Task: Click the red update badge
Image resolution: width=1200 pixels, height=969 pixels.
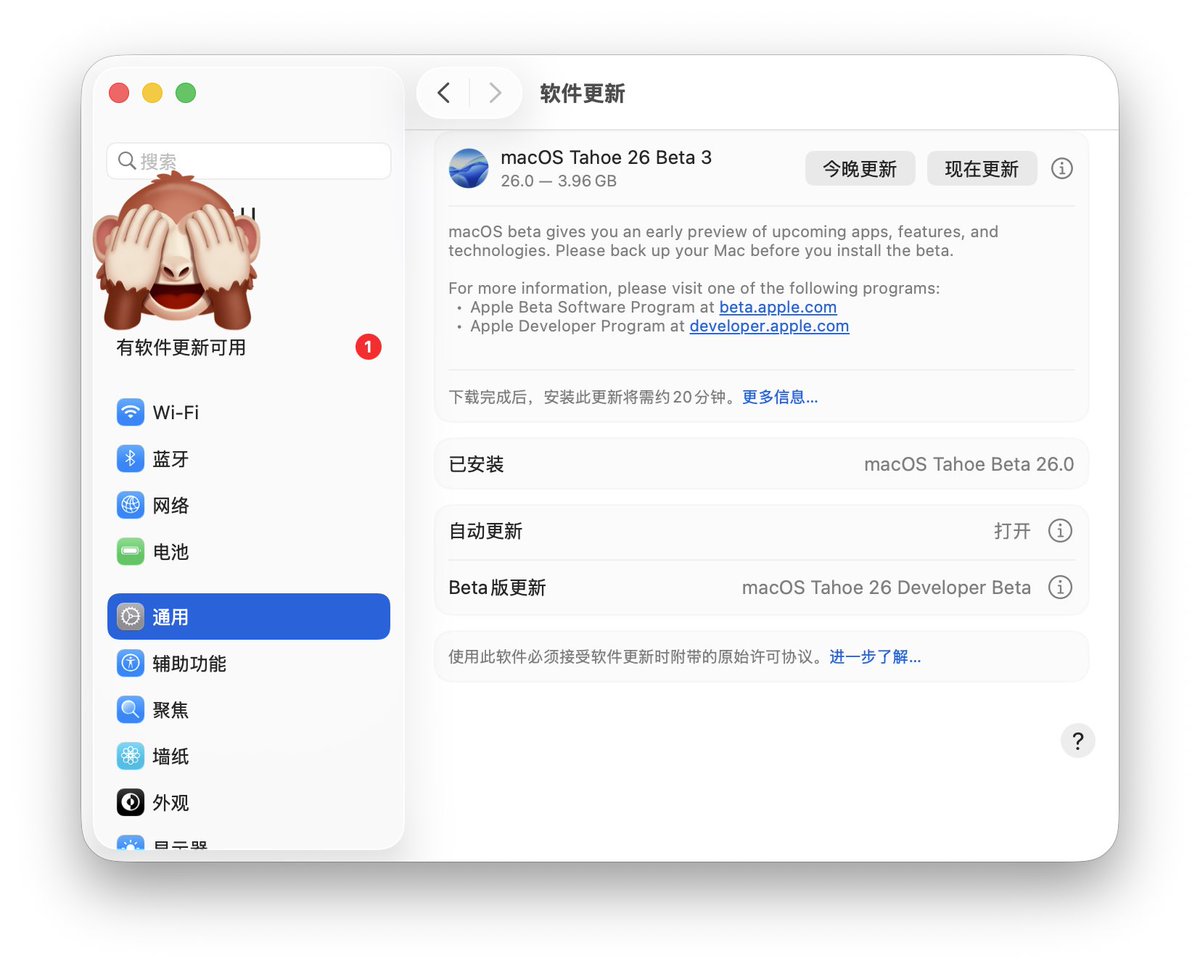Action: [x=368, y=347]
